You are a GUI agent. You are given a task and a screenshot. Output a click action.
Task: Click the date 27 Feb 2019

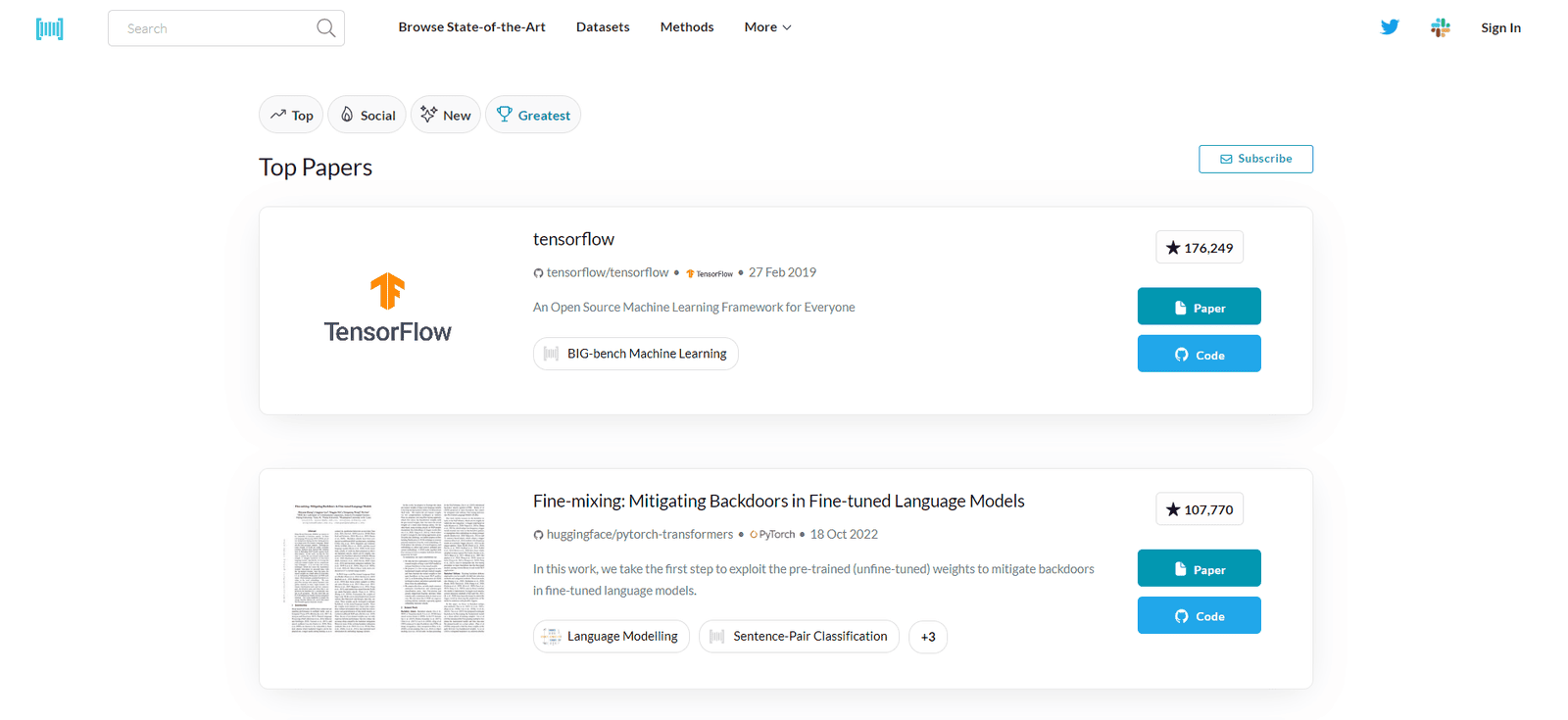click(782, 272)
